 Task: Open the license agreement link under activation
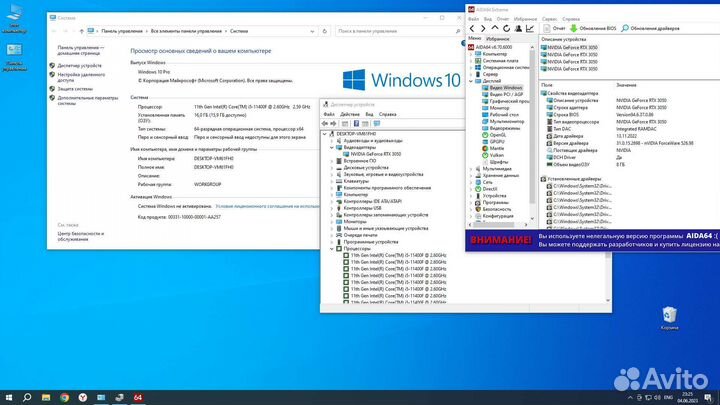point(267,206)
